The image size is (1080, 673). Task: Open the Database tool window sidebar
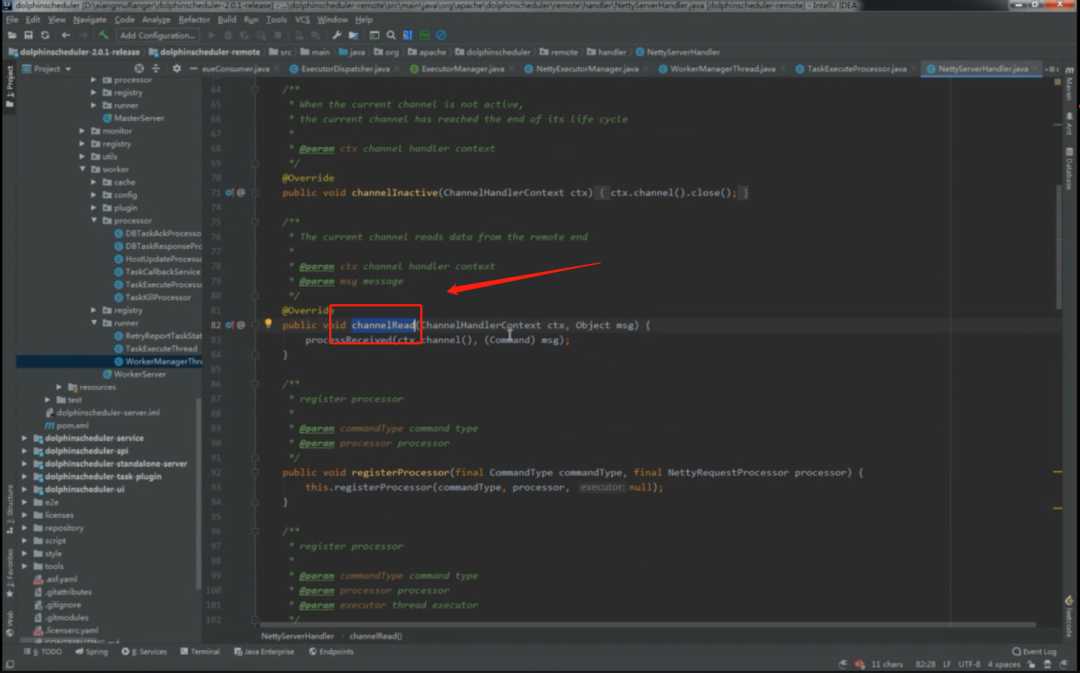click(x=1070, y=169)
